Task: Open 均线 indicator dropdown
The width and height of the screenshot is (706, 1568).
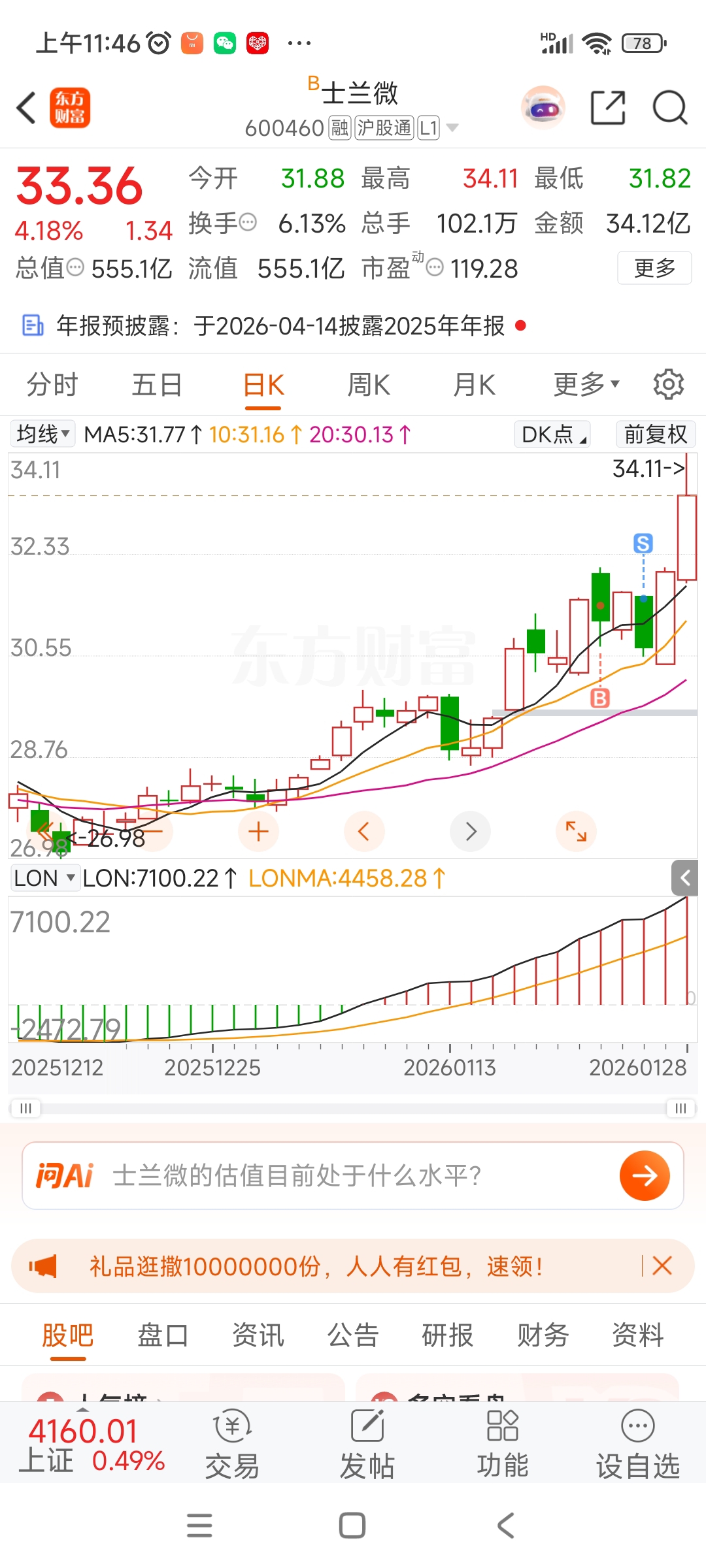Action: point(42,434)
